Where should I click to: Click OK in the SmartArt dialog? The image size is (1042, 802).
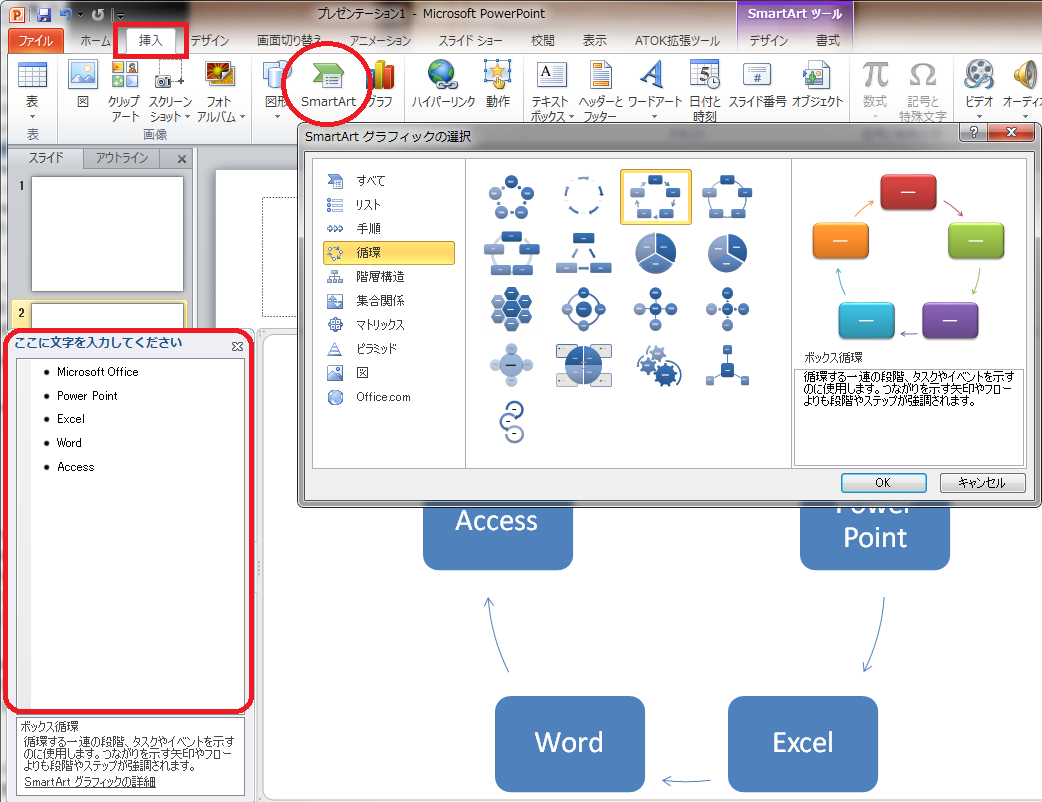pos(883,482)
